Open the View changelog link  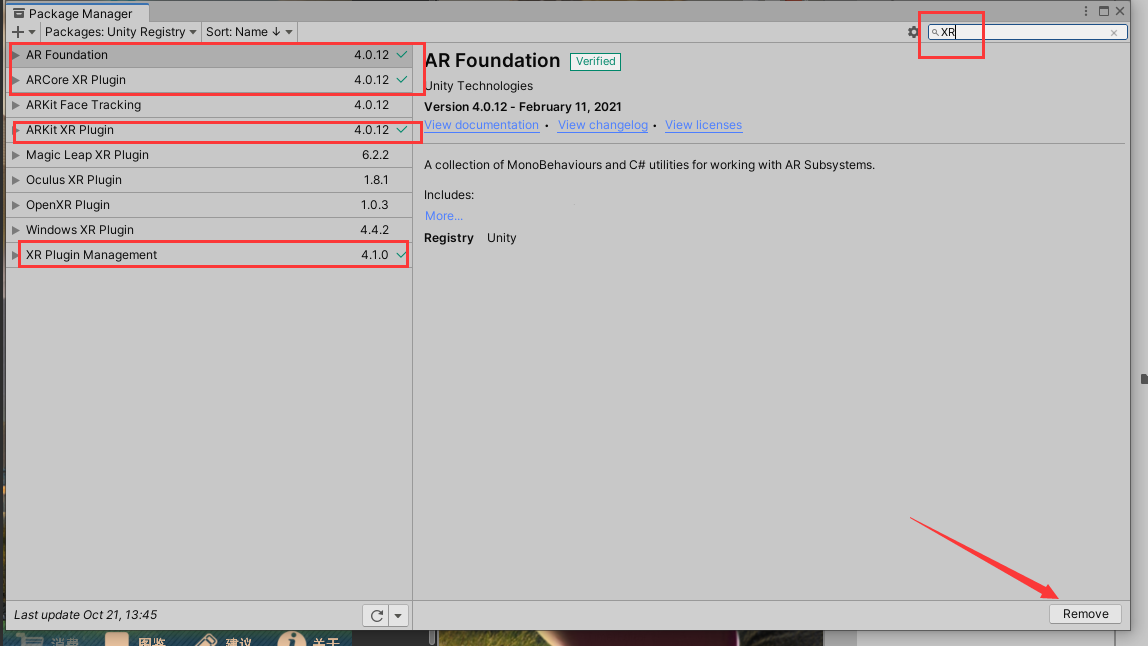[603, 125]
